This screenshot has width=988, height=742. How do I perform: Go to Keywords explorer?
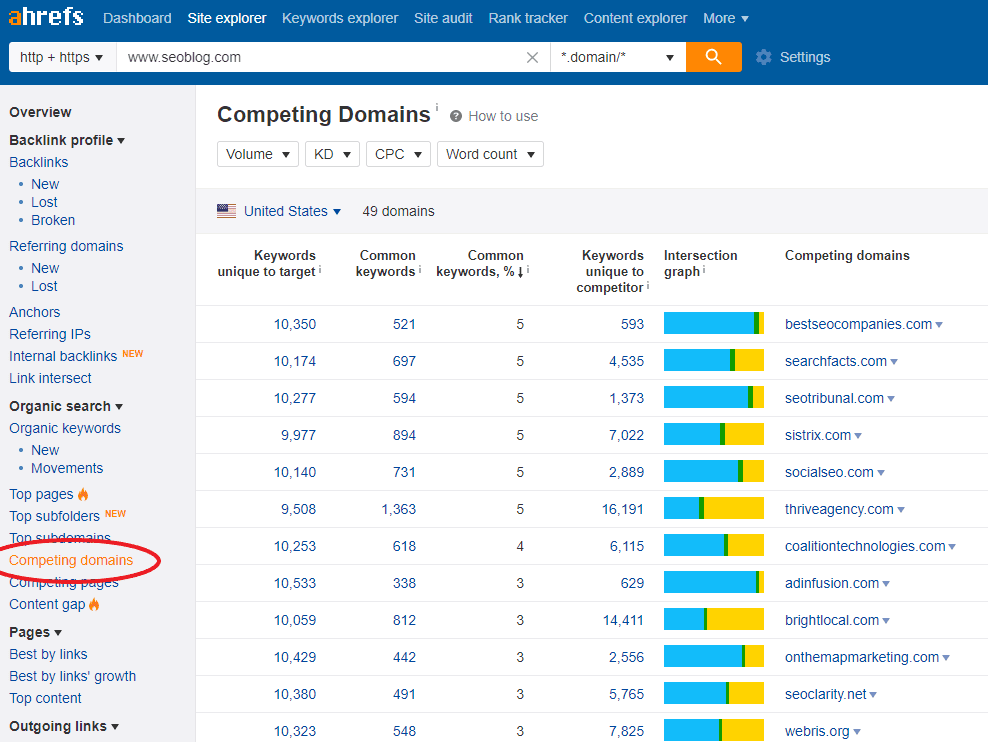[x=340, y=18]
